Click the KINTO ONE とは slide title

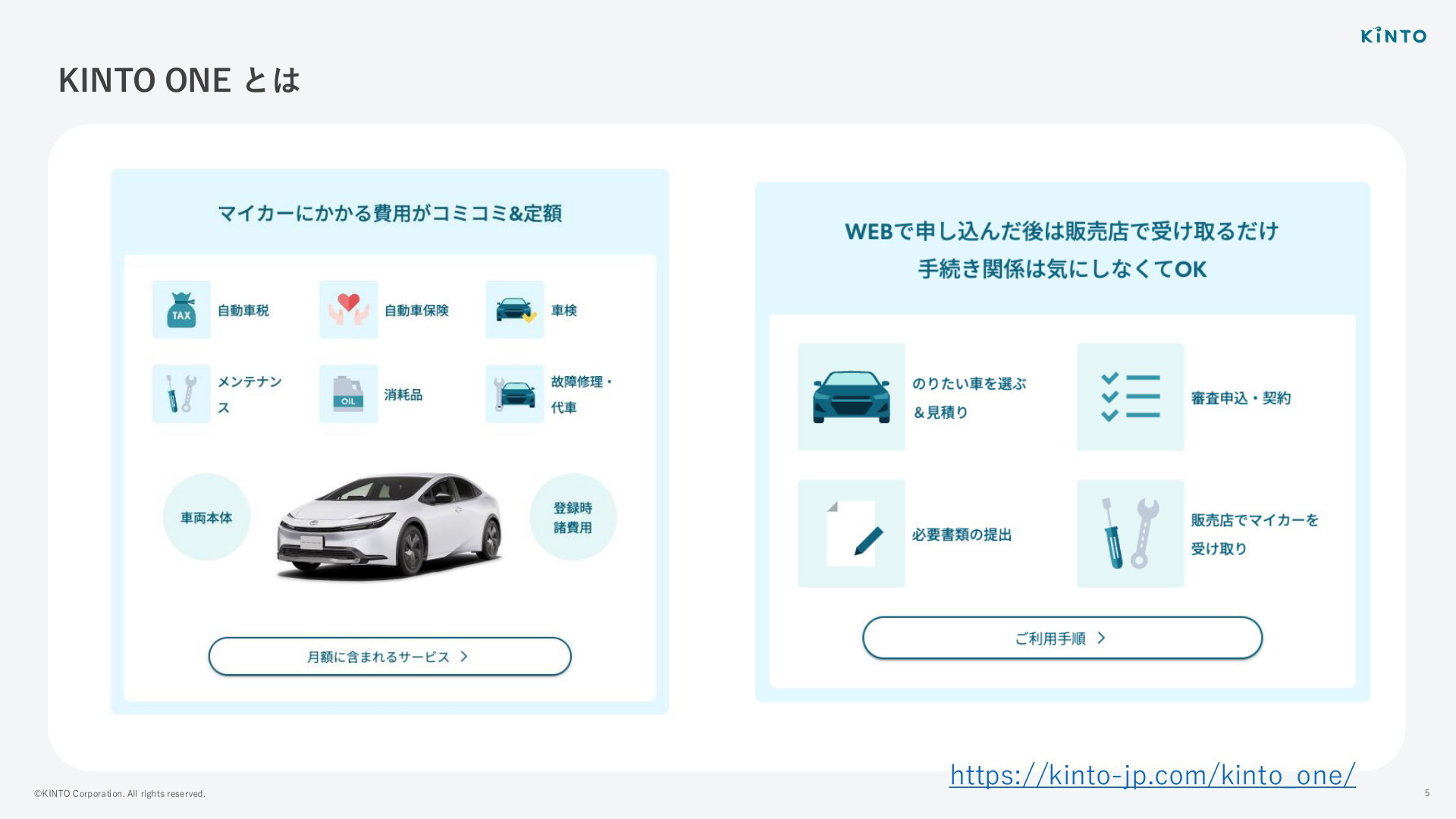(180, 80)
